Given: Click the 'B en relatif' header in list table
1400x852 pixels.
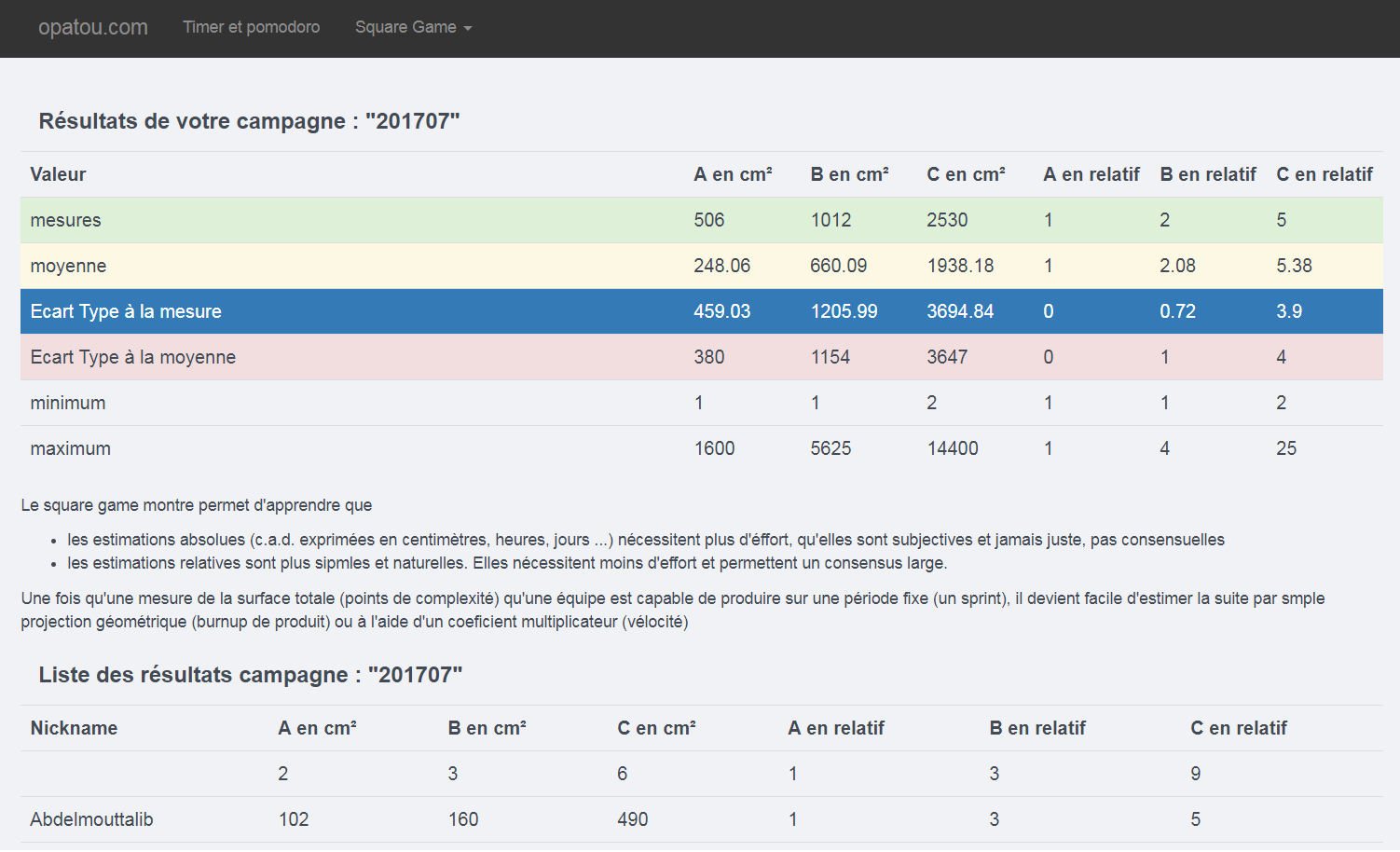Looking at the screenshot, I should click(1036, 728).
